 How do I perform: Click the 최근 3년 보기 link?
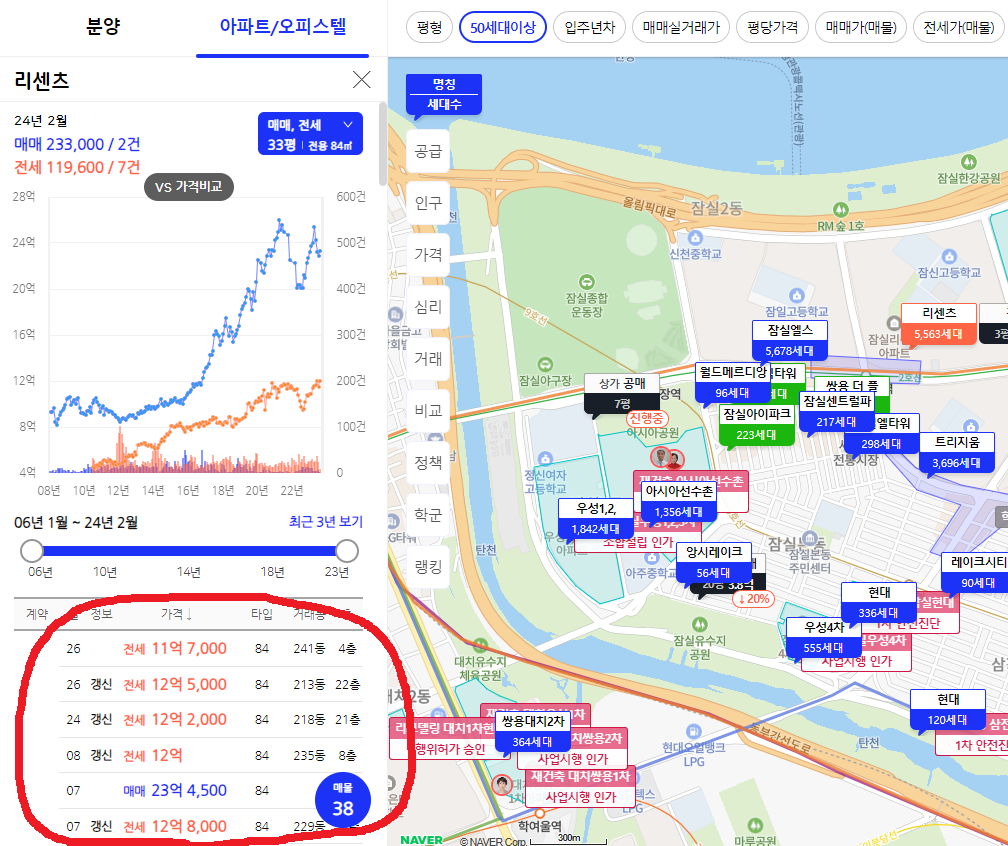326,521
